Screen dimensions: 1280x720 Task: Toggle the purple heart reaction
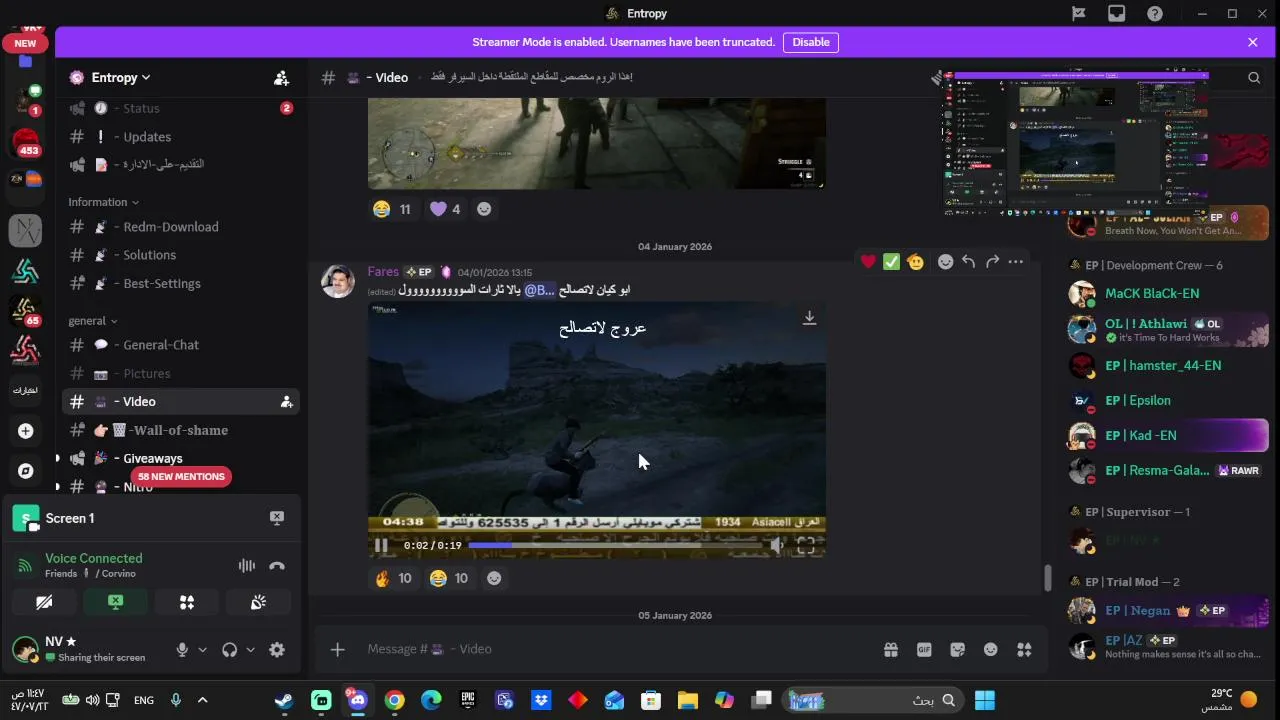446,209
